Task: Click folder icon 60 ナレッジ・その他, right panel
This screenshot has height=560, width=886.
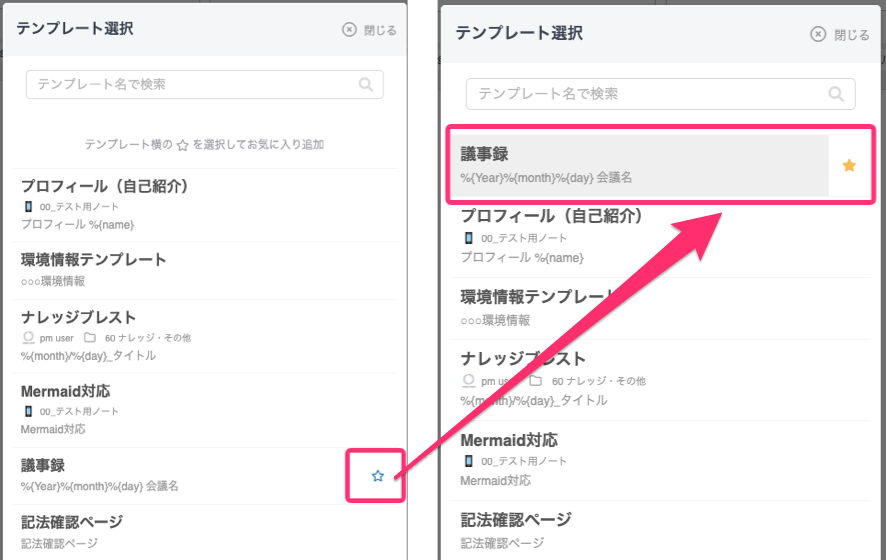Action: (x=535, y=381)
